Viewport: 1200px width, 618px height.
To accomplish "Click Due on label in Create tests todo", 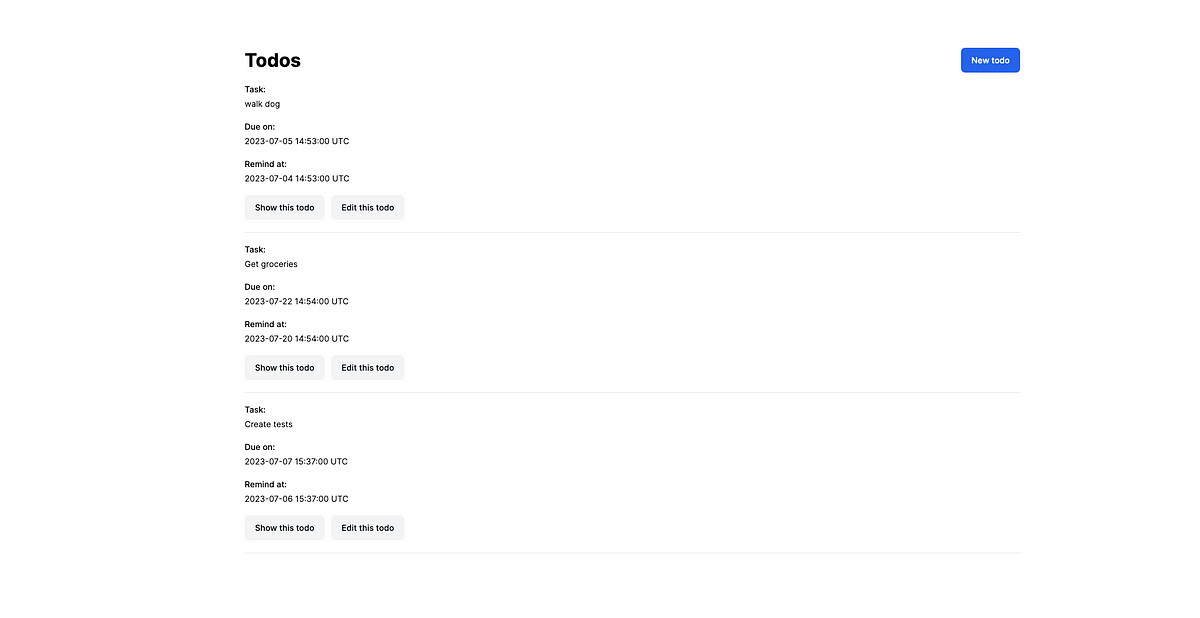I will click(260, 447).
